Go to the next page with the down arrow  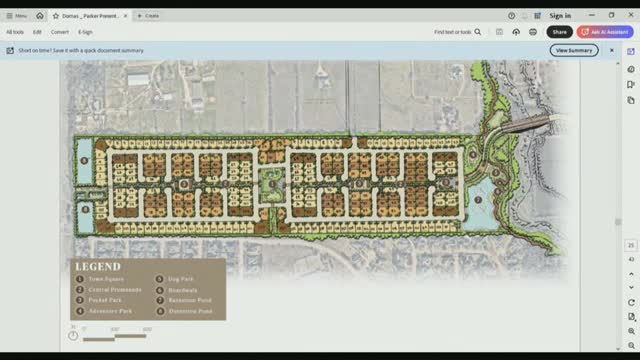coord(631,287)
